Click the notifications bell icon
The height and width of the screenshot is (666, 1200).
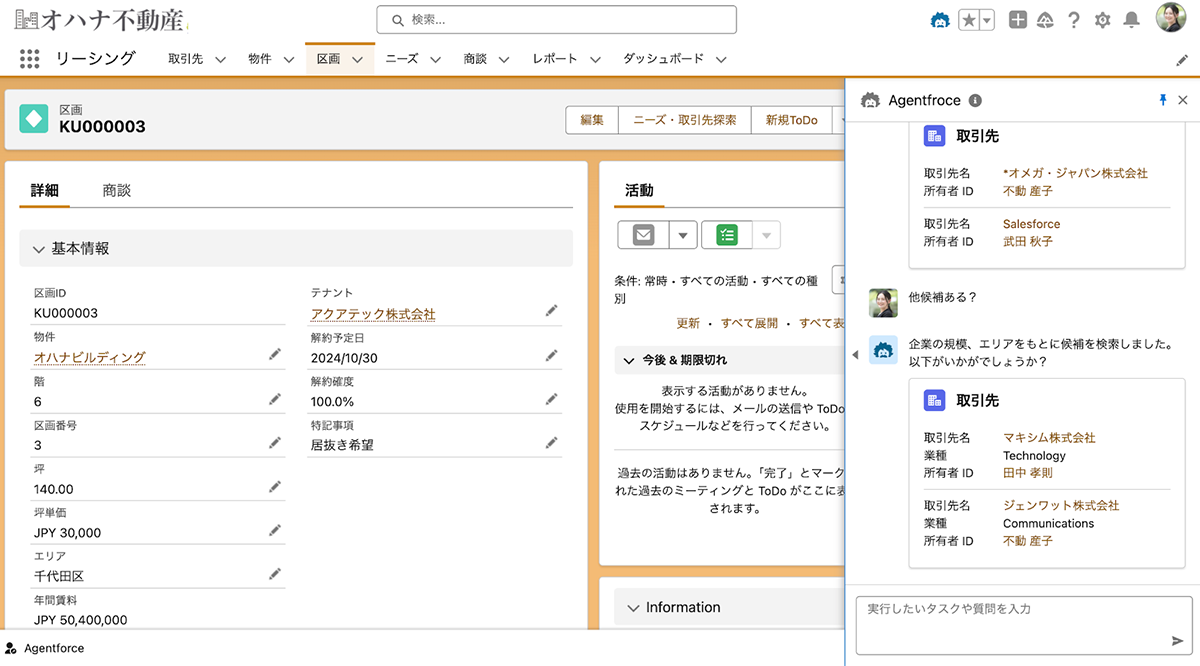click(x=1131, y=20)
